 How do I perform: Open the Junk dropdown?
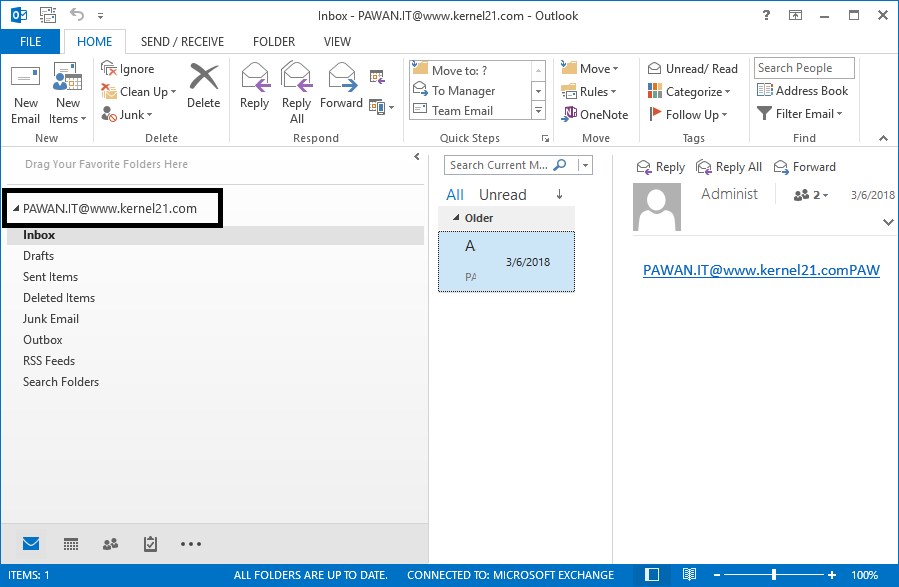point(127,115)
